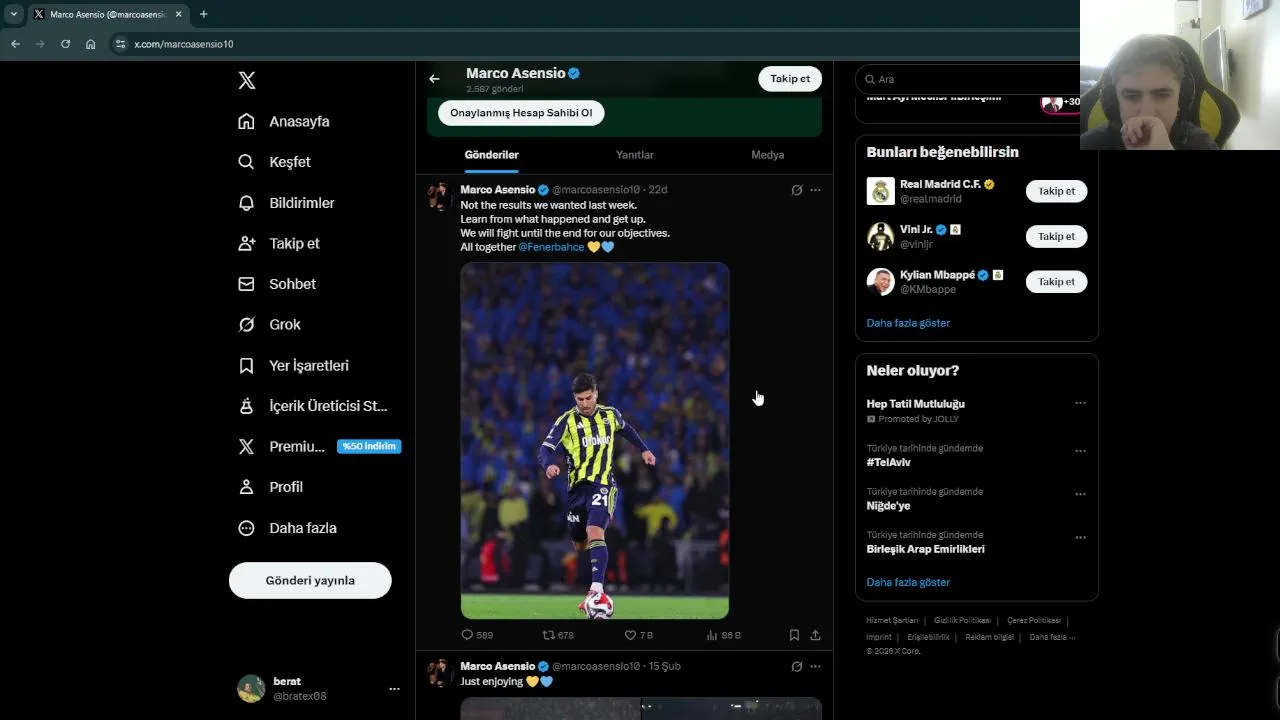Open Keşfet explore page
The image size is (1280, 720).
275,162
